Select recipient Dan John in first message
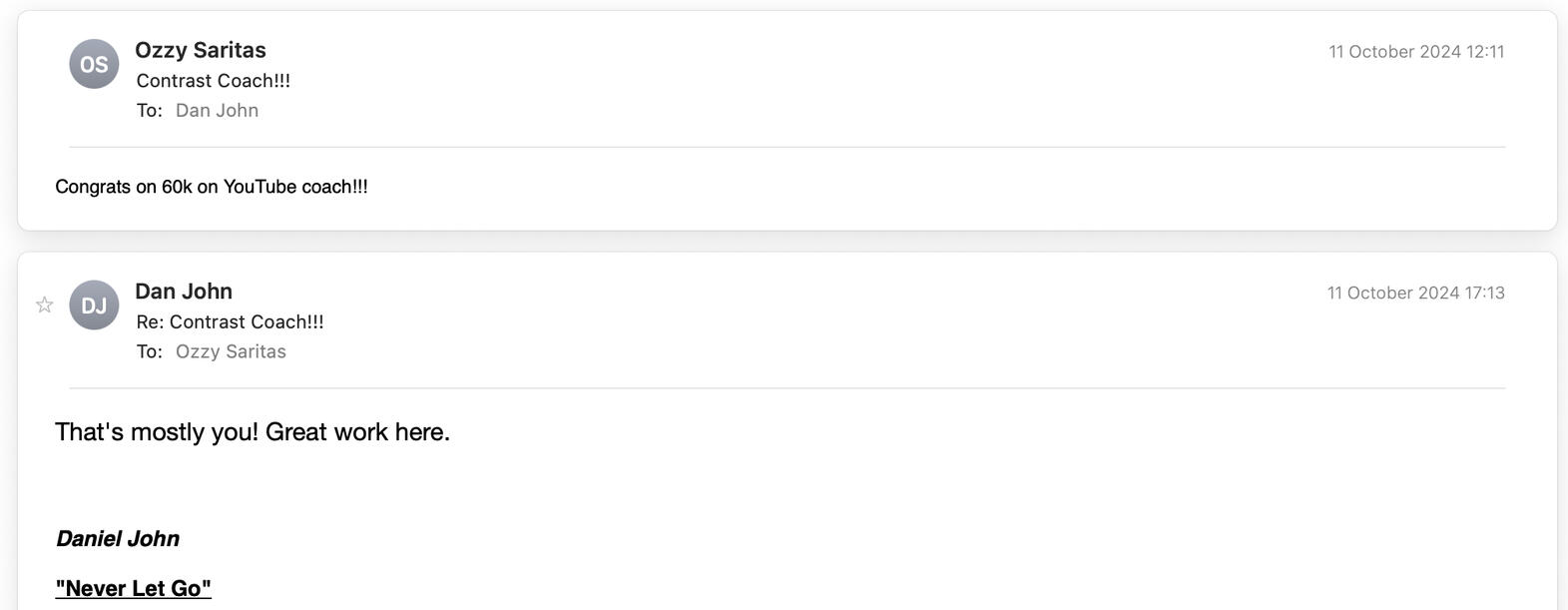1568x610 pixels. (217, 111)
